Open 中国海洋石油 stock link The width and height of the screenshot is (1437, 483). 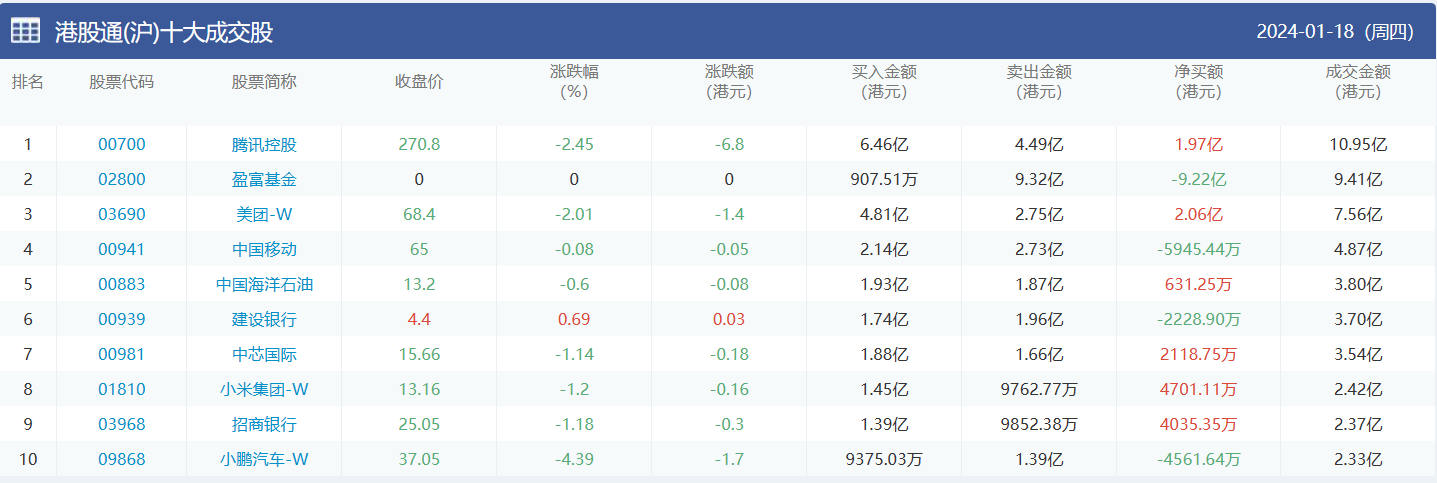click(x=264, y=284)
